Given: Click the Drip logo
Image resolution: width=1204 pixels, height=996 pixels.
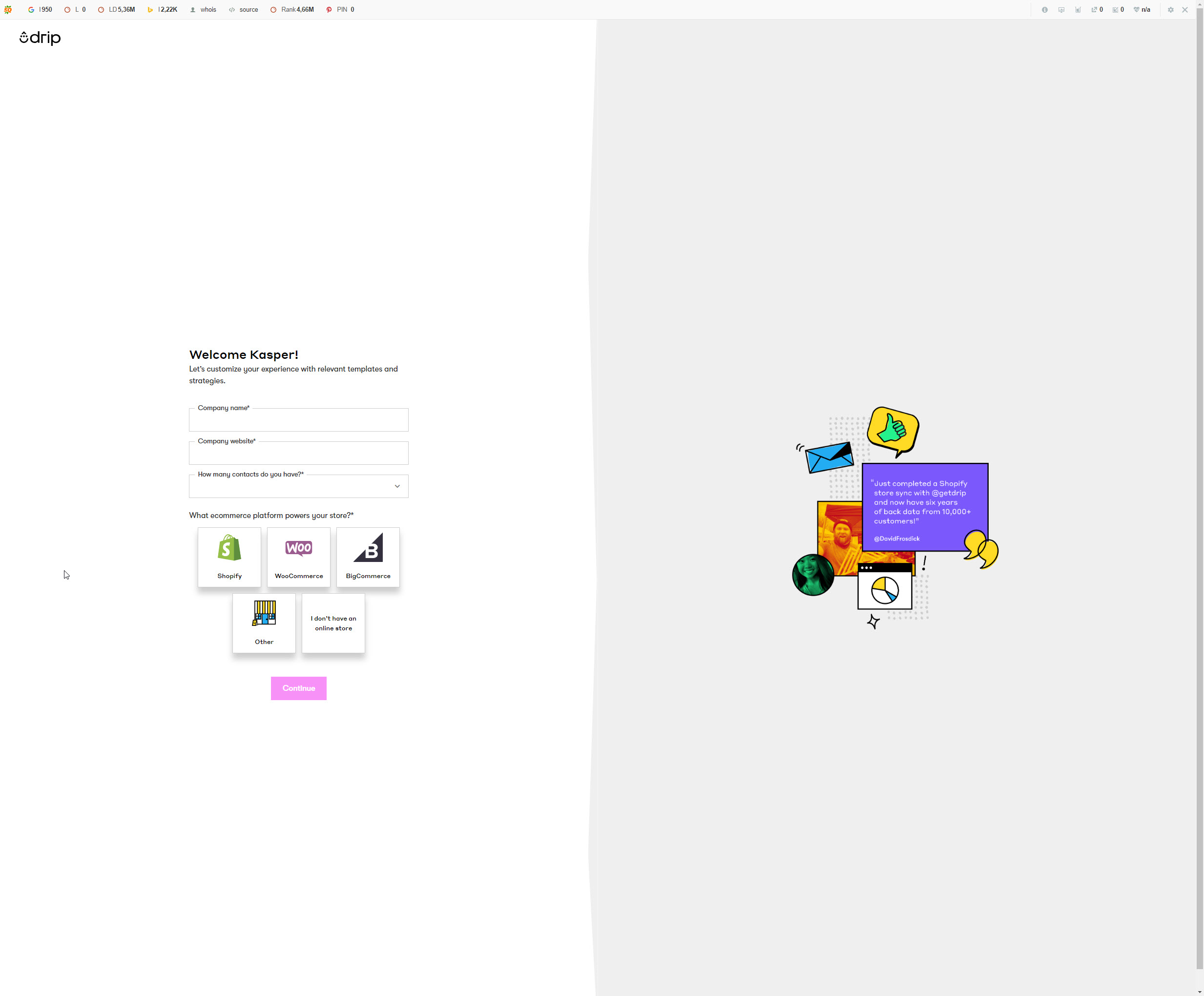Looking at the screenshot, I should (40, 38).
